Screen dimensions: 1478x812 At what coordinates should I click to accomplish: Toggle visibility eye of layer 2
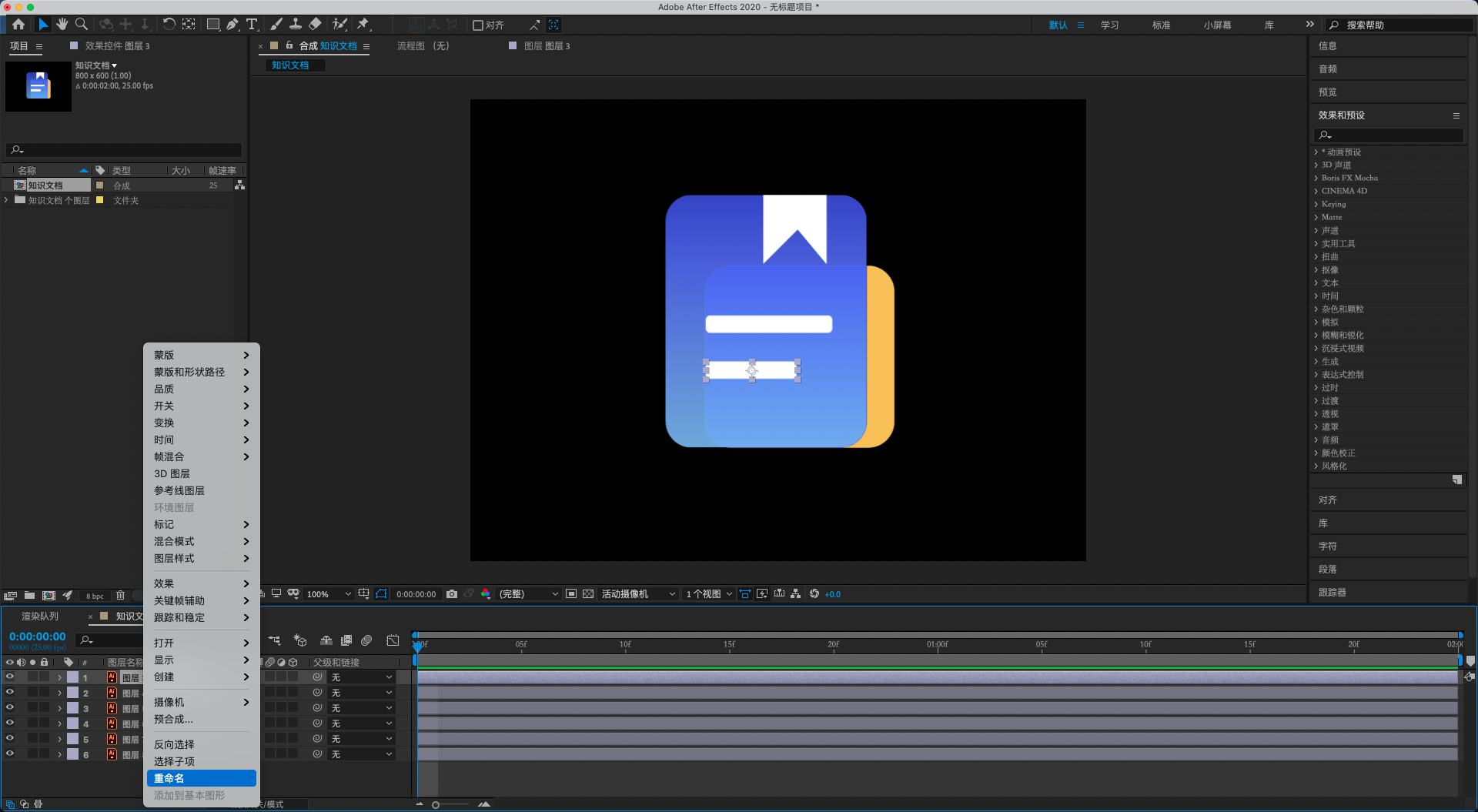(x=10, y=692)
